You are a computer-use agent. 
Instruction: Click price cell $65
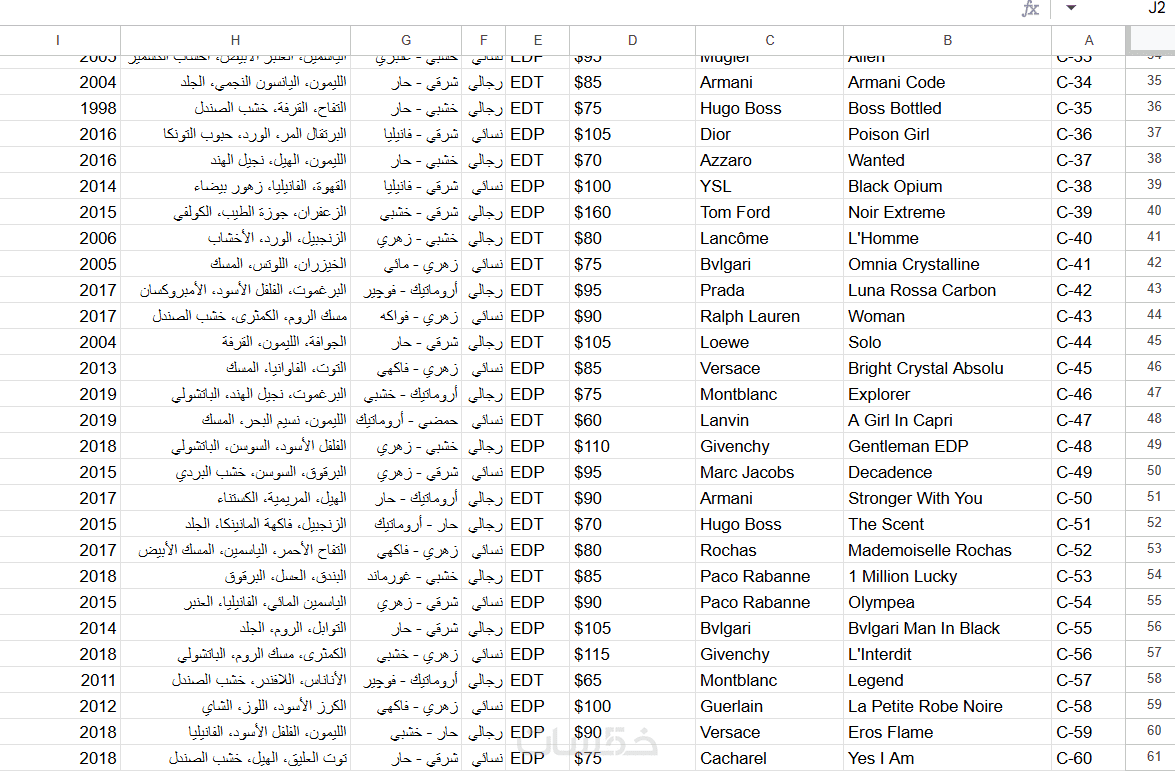coord(632,680)
